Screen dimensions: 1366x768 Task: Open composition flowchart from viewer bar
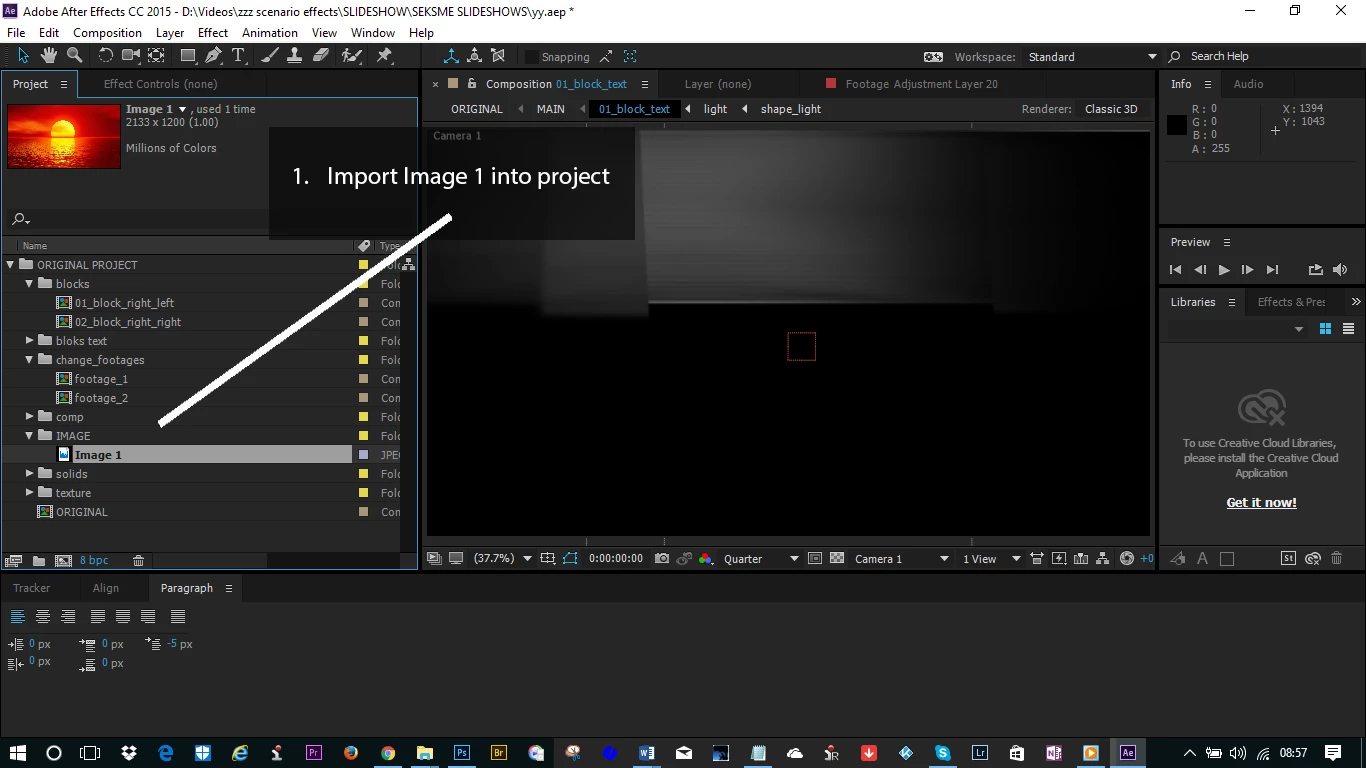point(1103,559)
